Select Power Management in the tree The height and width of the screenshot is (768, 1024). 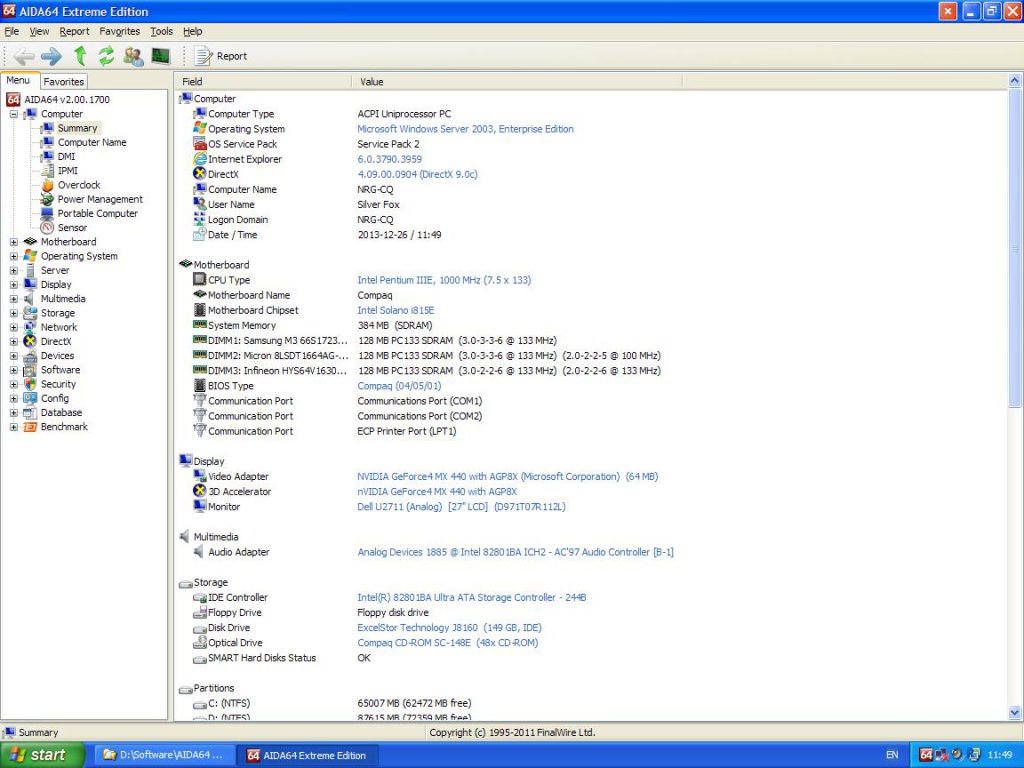[99, 199]
